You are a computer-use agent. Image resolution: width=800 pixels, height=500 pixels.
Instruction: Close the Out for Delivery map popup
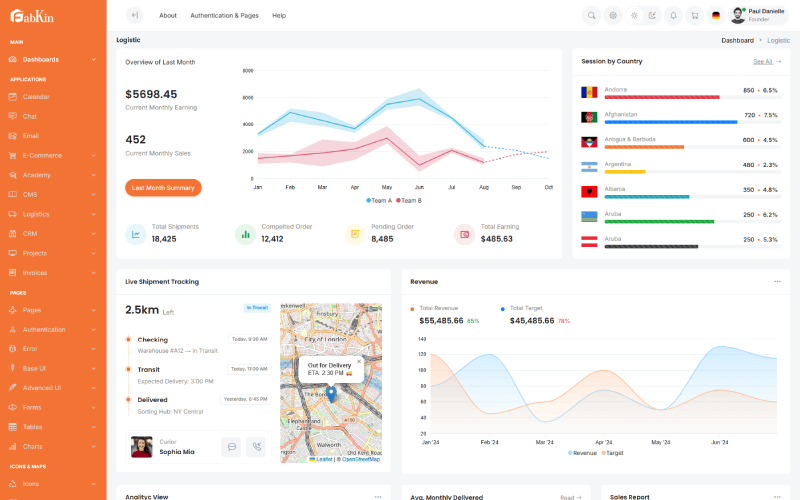coord(359,362)
